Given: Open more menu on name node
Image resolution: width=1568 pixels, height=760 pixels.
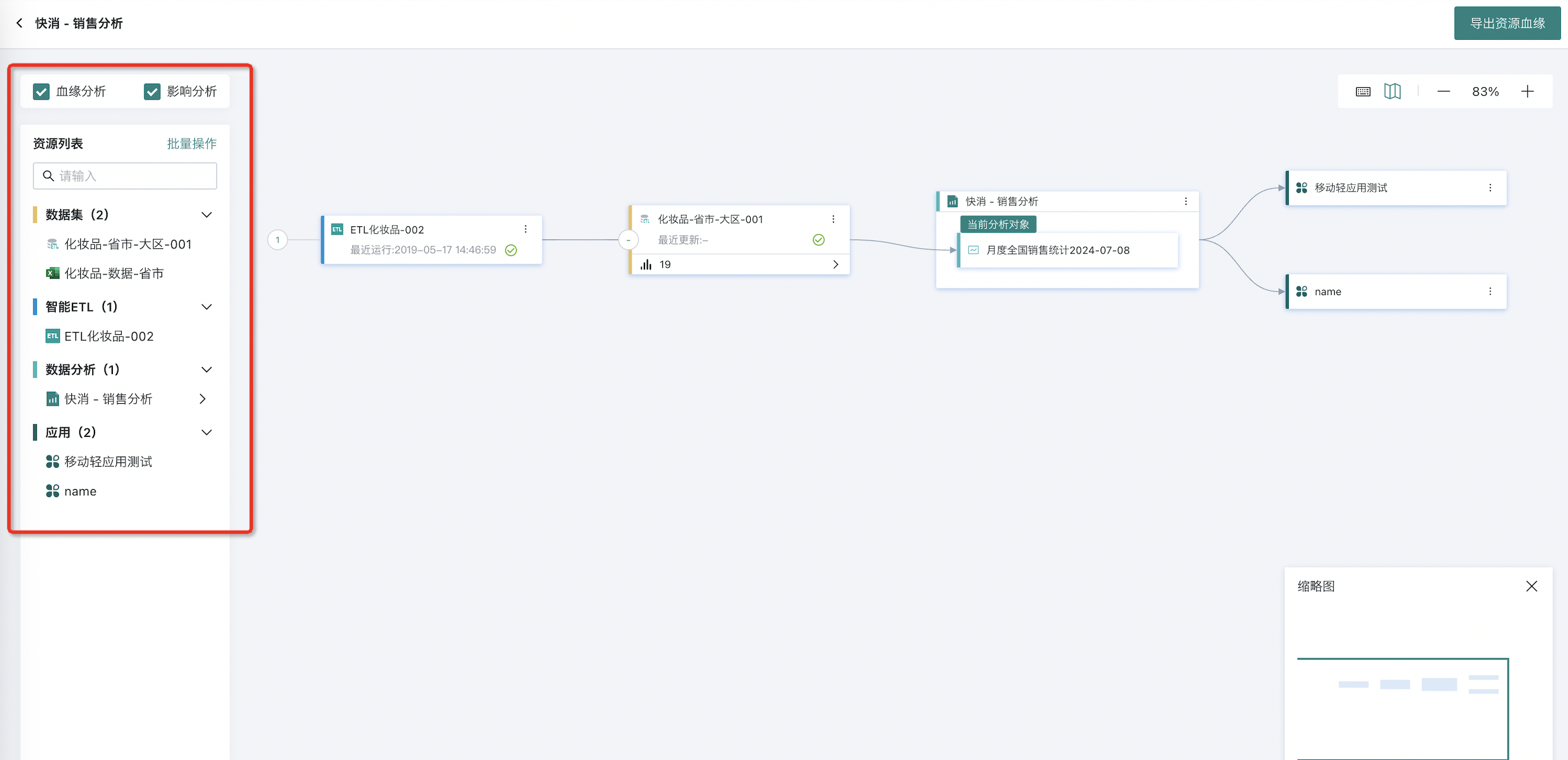Looking at the screenshot, I should (x=1490, y=292).
